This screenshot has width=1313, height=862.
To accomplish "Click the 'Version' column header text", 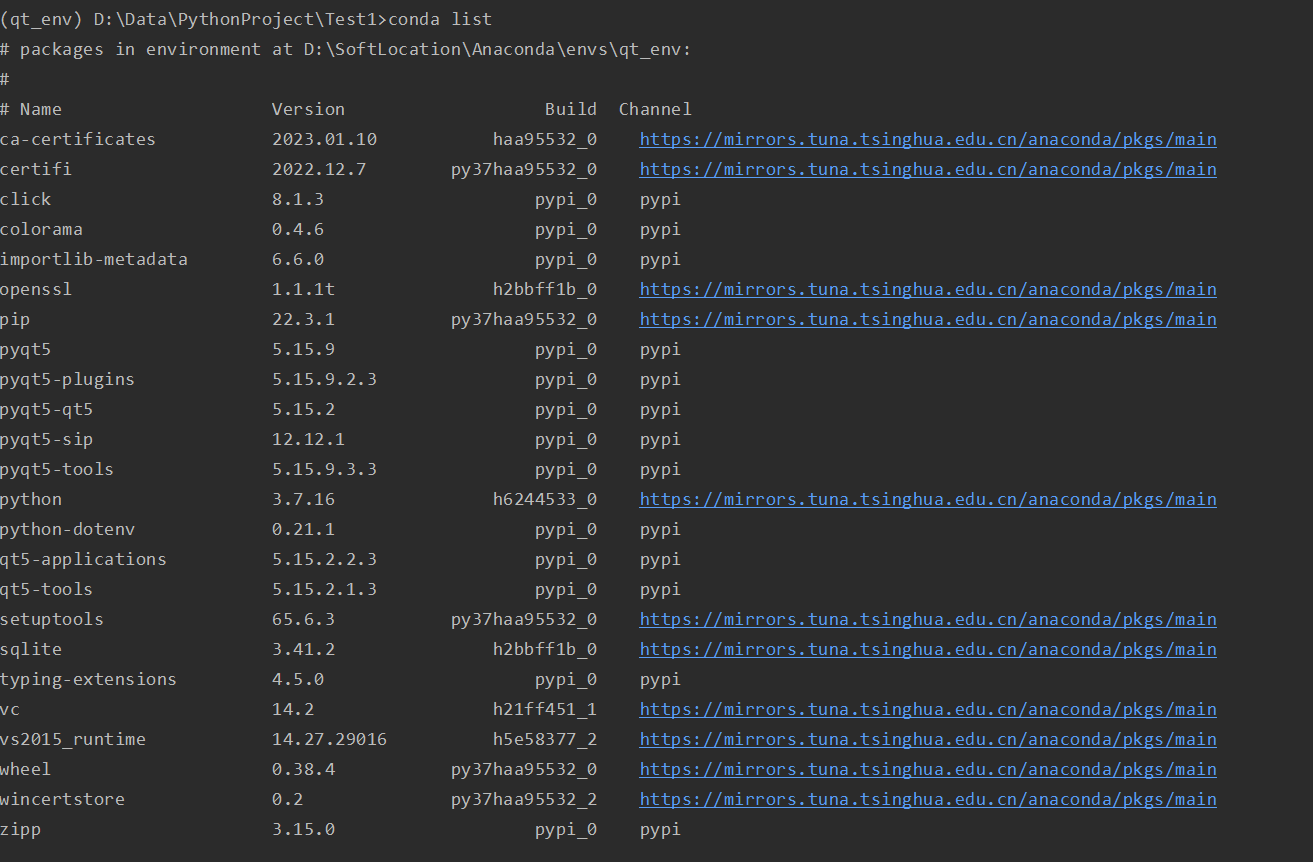I will (308, 109).
